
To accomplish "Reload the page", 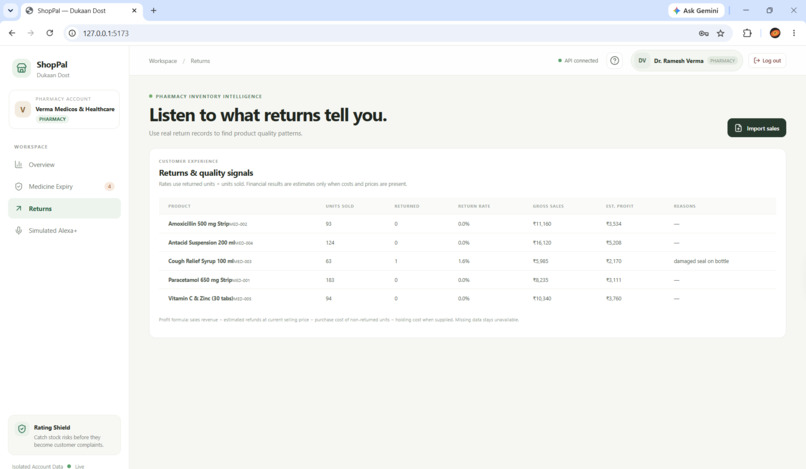I will point(50,33).
